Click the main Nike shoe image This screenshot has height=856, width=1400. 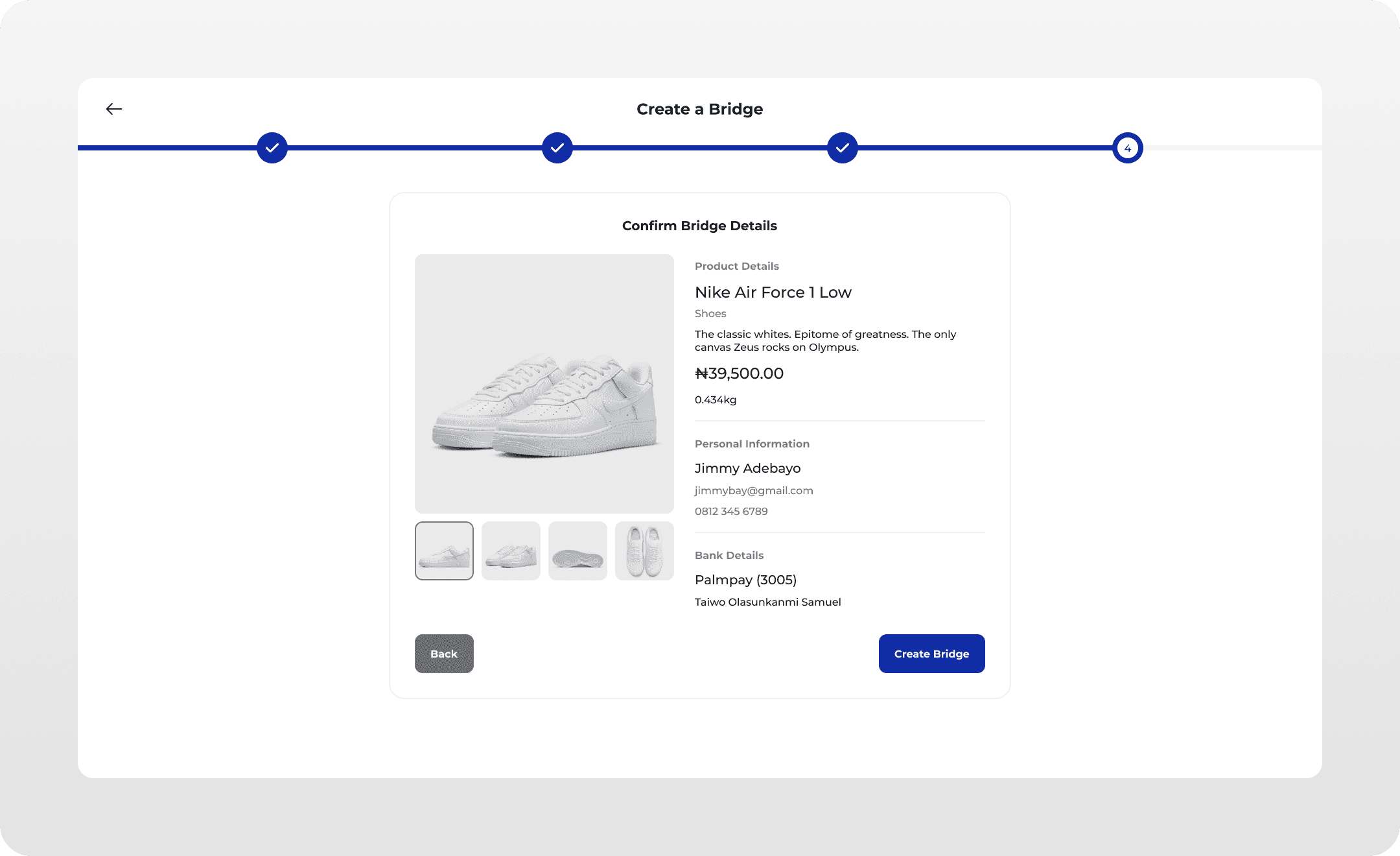(544, 384)
